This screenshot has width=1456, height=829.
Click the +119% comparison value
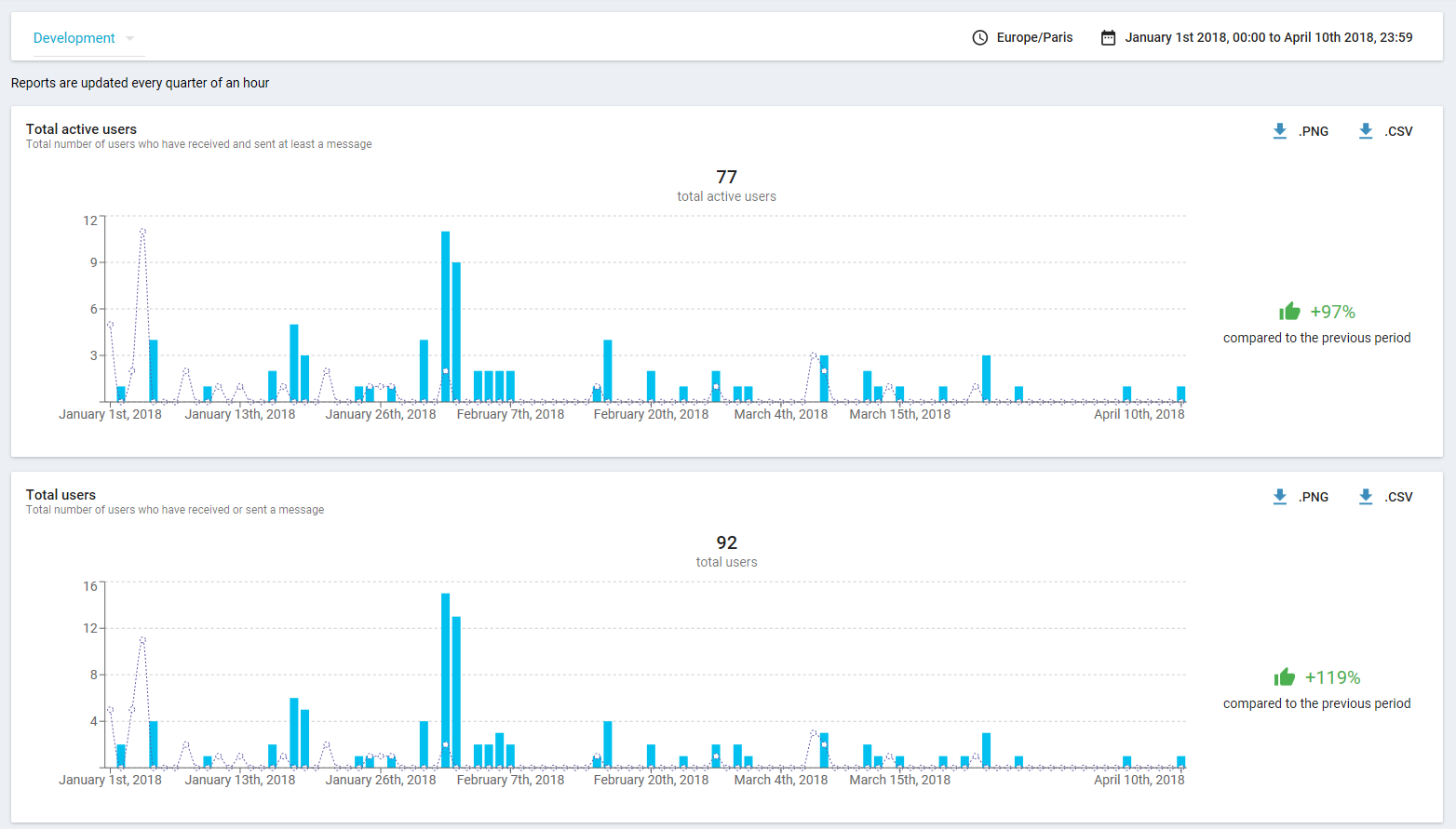pyautogui.click(x=1332, y=677)
